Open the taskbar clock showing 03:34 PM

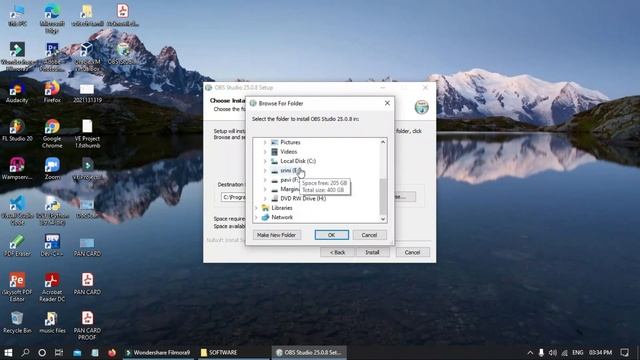click(600, 352)
